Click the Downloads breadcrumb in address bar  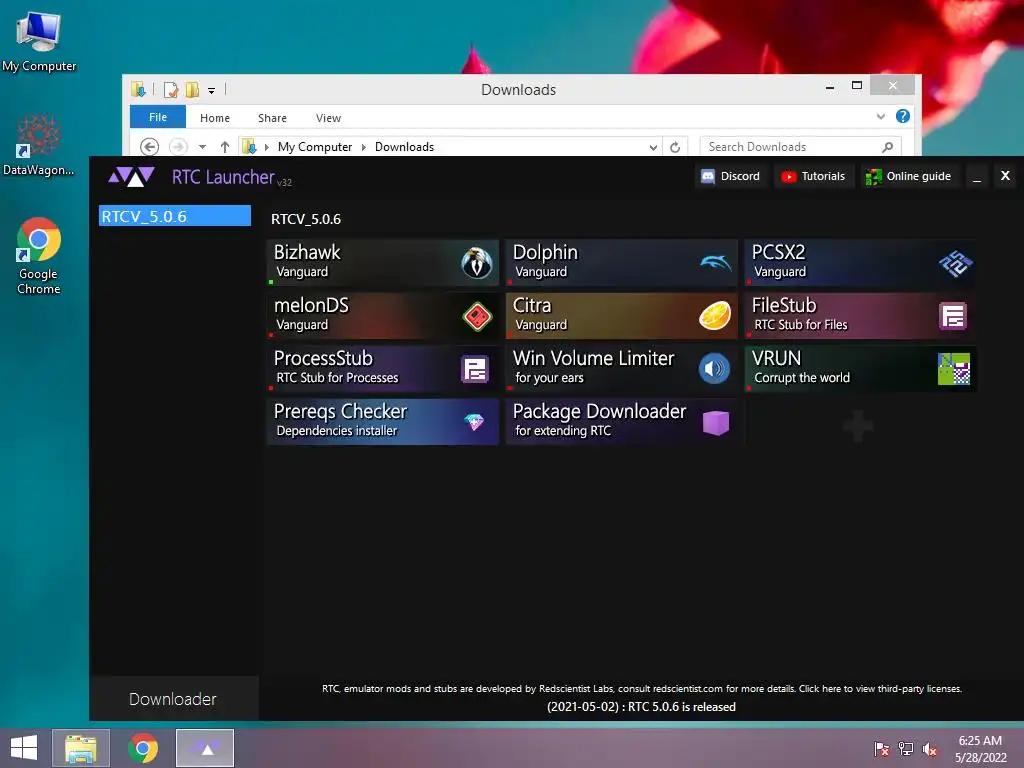404,147
